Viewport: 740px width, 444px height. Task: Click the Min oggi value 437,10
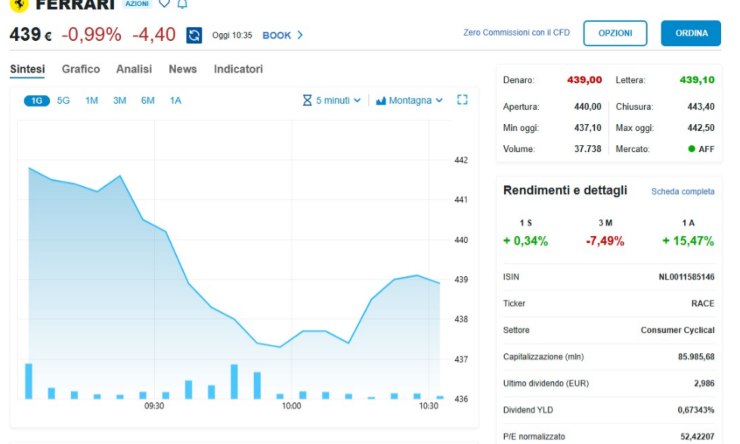pyautogui.click(x=588, y=128)
